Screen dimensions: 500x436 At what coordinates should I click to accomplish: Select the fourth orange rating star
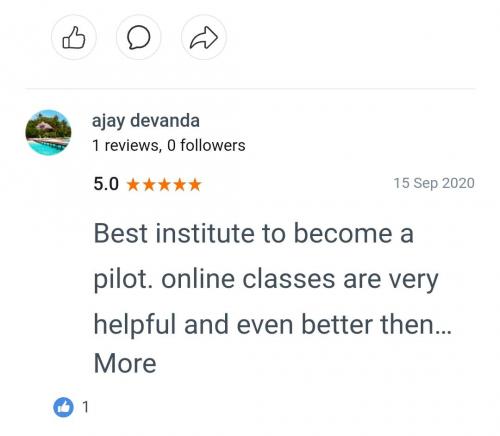point(180,185)
